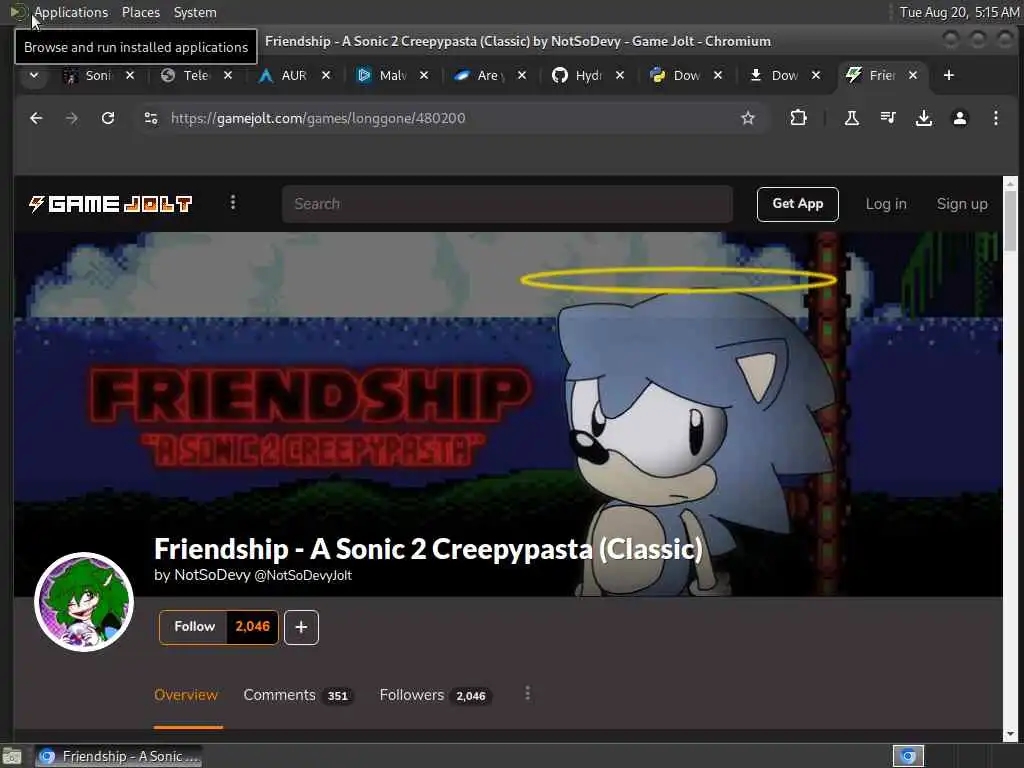Switch to the AUR tab
The height and width of the screenshot is (768, 1024).
[285, 75]
